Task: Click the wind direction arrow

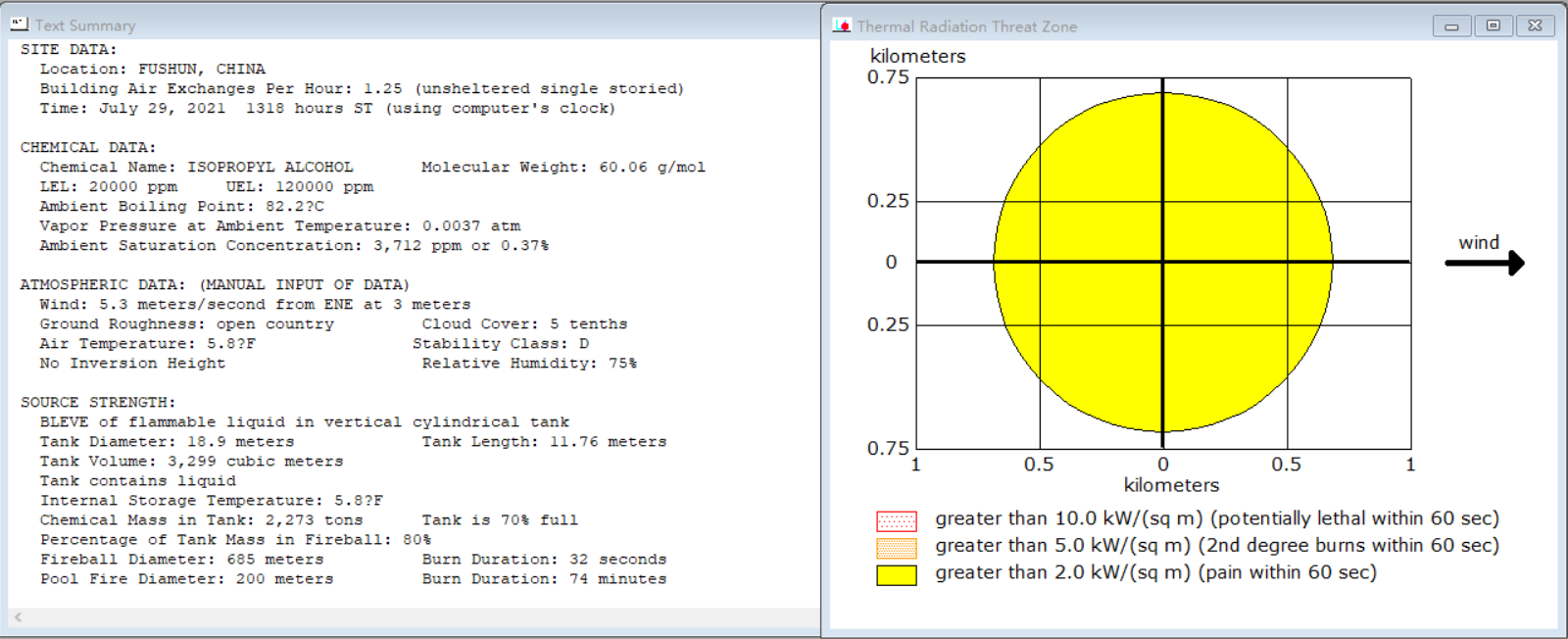Action: pos(1485,263)
